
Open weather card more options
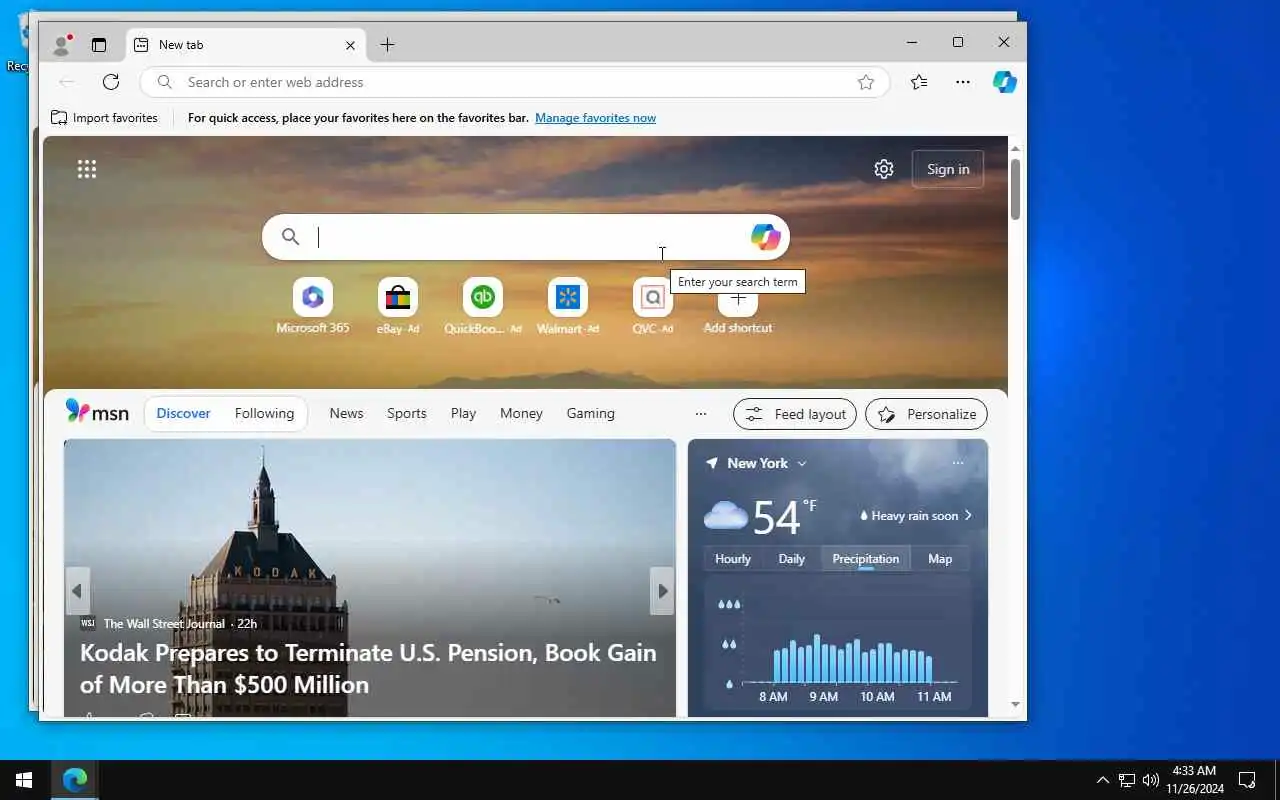click(x=958, y=463)
